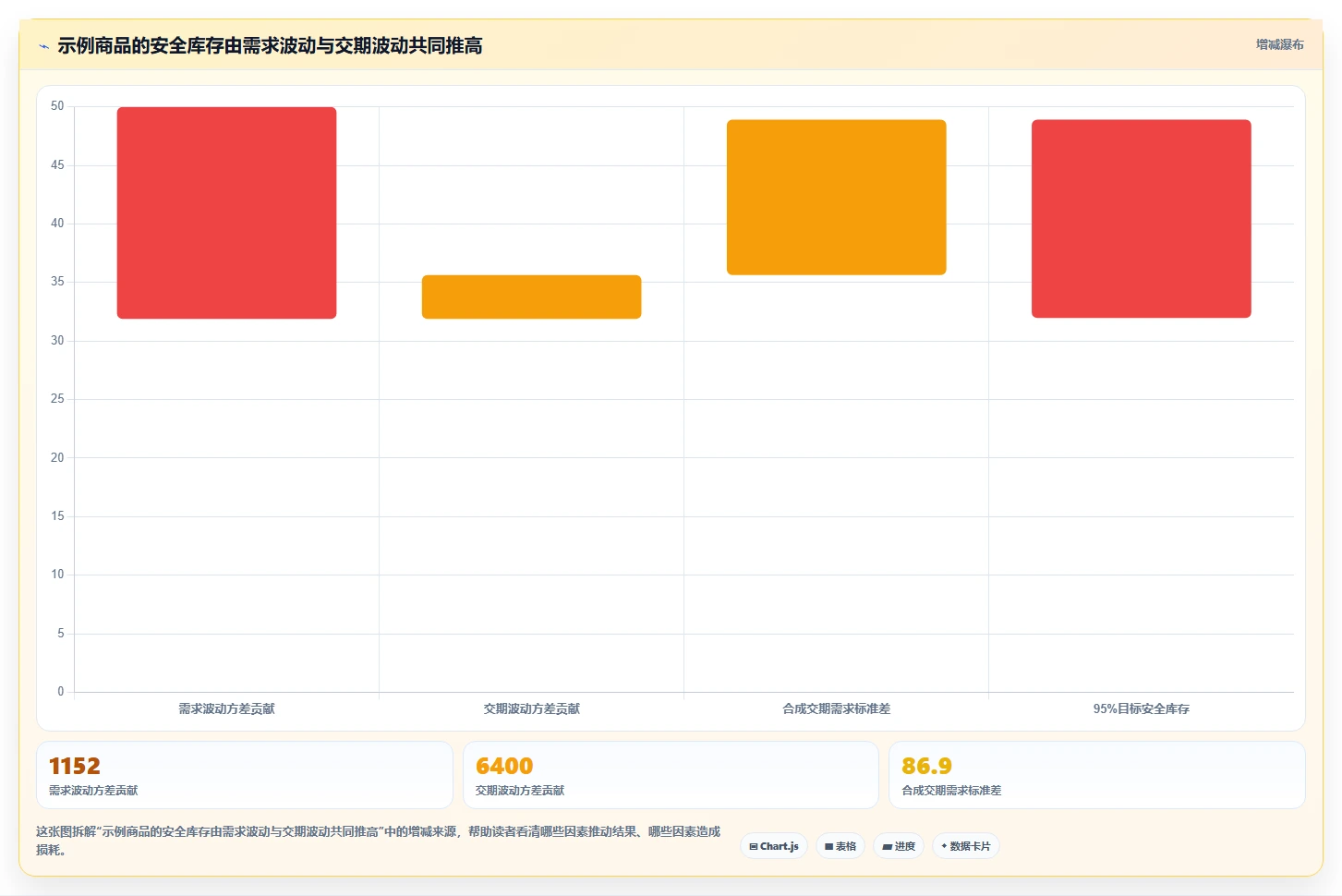Select the 数据卡片 tag chip
Image resolution: width=1342 pixels, height=896 pixels.
[966, 846]
